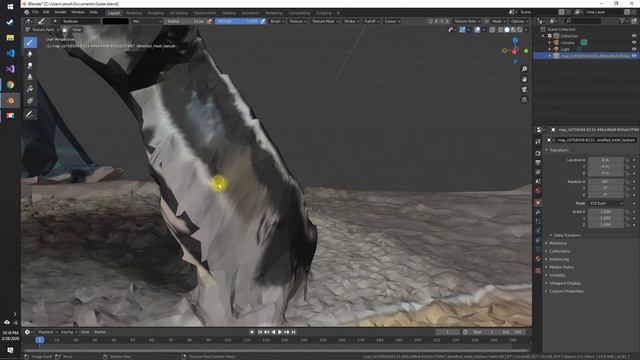This screenshot has width=640, height=360.
Task: Open the Render properties tab icon
Action: pyautogui.click(x=538, y=153)
